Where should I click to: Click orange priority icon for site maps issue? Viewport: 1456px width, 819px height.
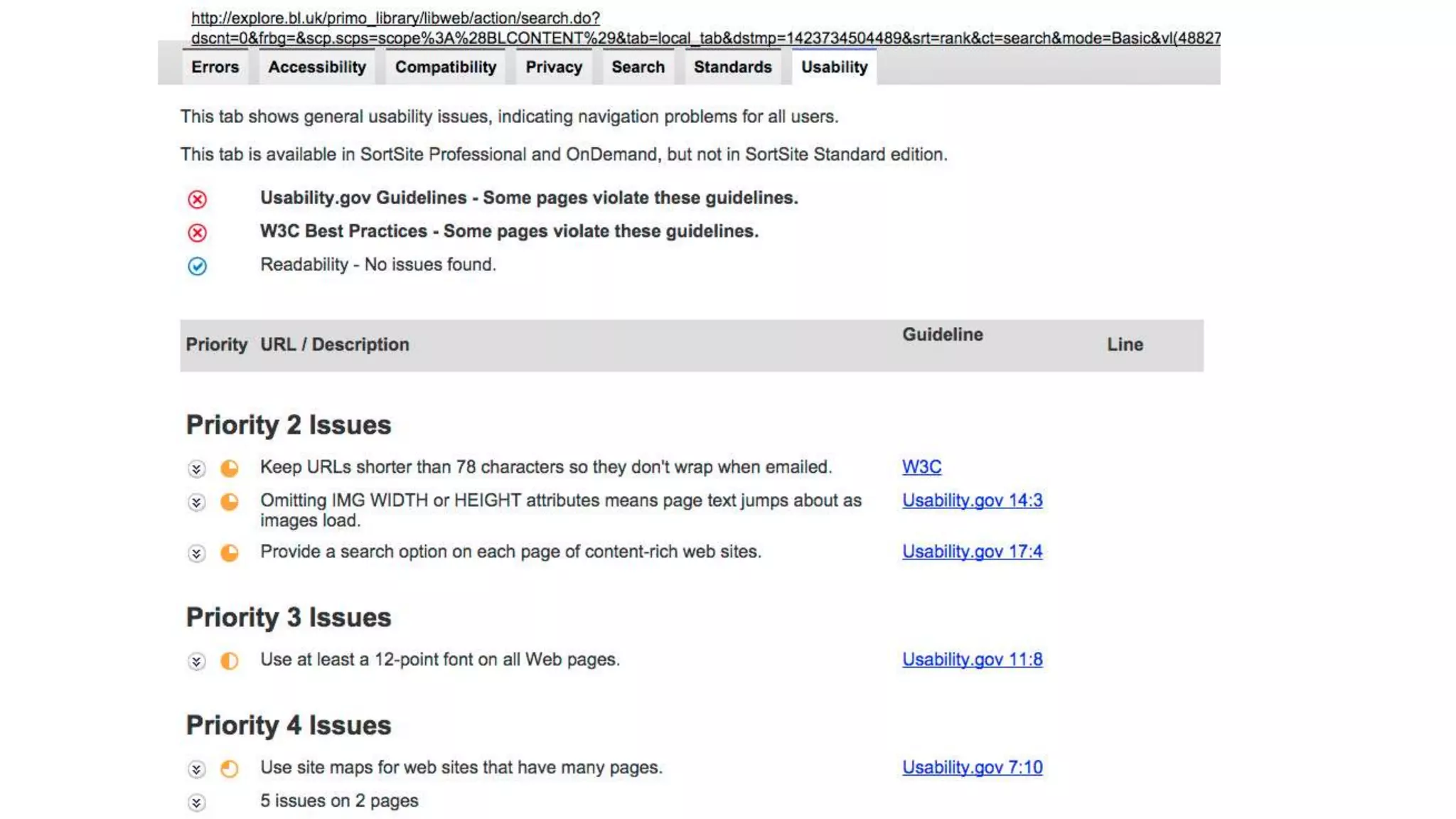pyautogui.click(x=229, y=769)
